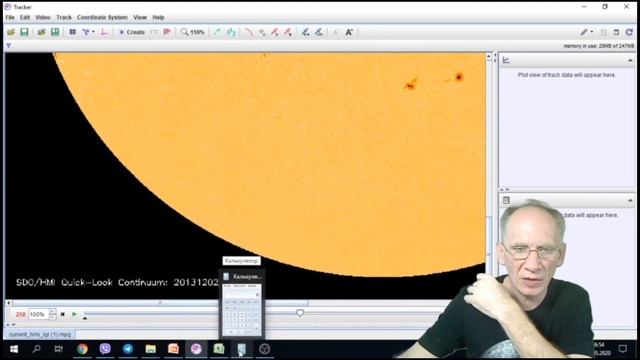
Task: Open Google Chrome from the taskbar
Action: click(x=82, y=349)
